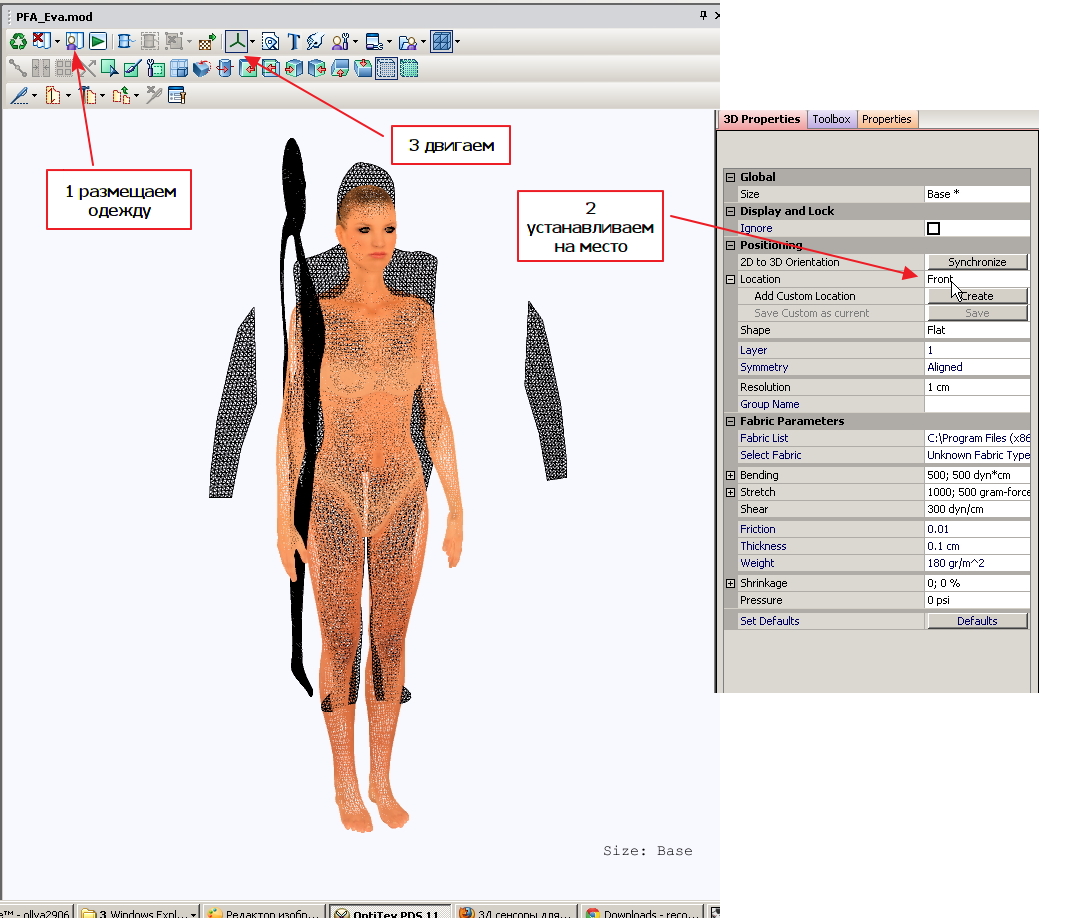
Task: Toggle the Ignore checkbox
Action: [933, 228]
